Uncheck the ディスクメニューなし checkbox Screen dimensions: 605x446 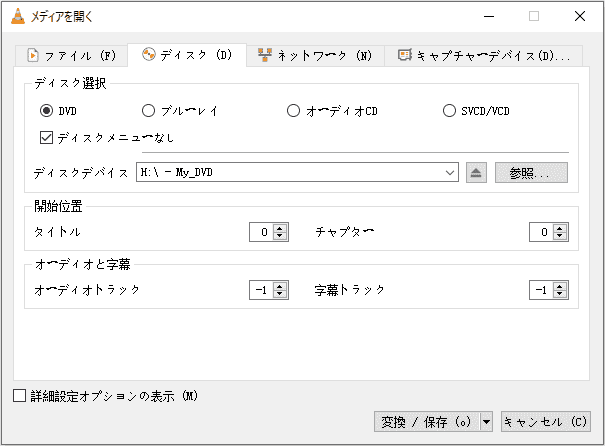point(47,137)
